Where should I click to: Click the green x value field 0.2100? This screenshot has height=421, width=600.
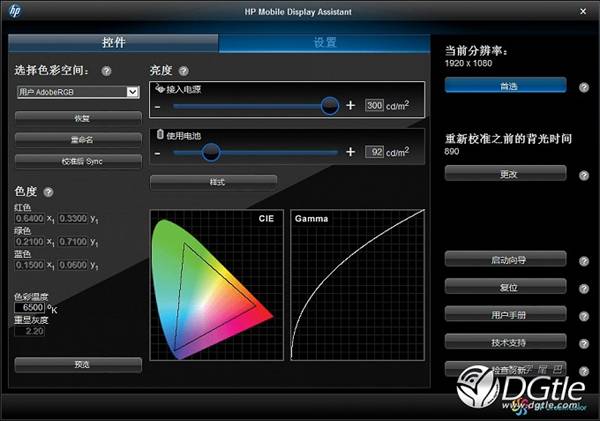click(30, 242)
